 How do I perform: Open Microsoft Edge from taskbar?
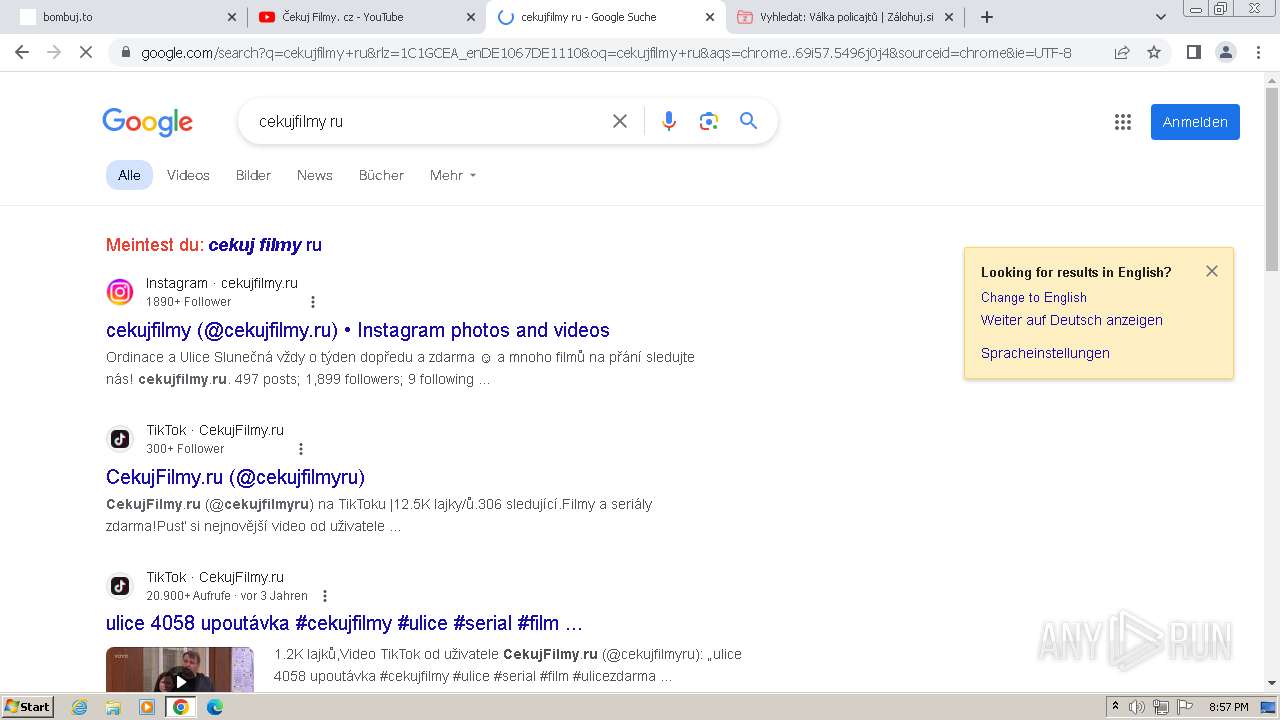coord(215,707)
